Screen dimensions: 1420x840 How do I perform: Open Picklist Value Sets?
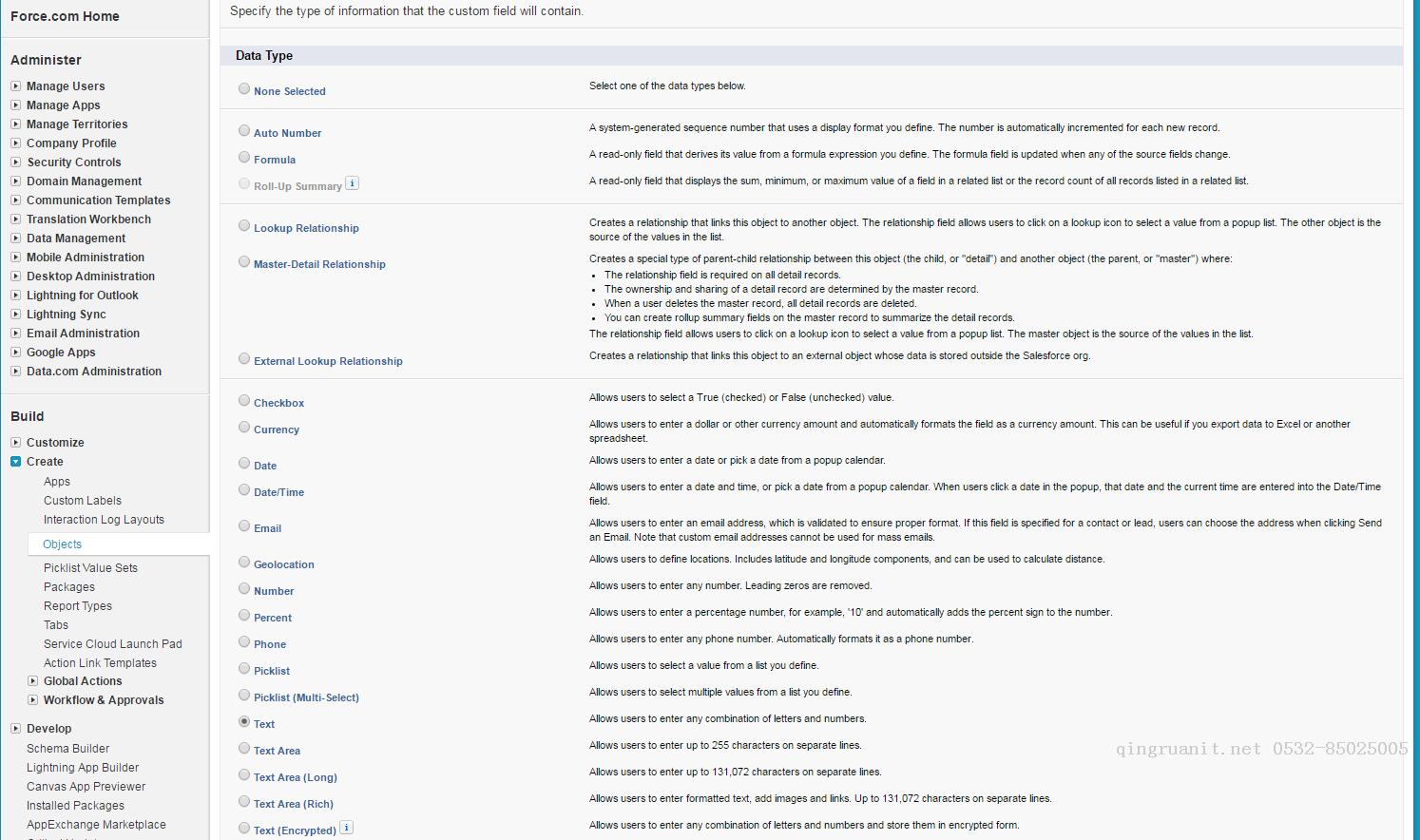90,568
